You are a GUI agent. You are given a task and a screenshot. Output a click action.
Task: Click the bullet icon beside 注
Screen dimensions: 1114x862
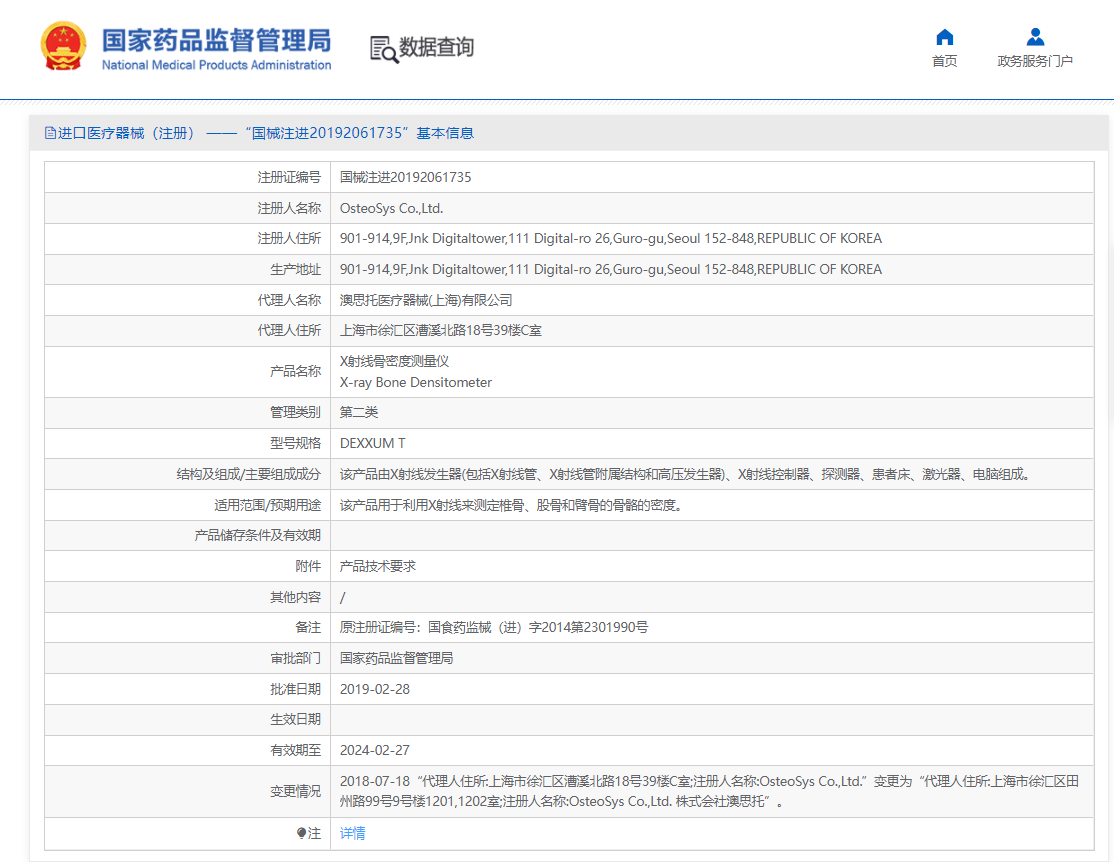pos(301,833)
